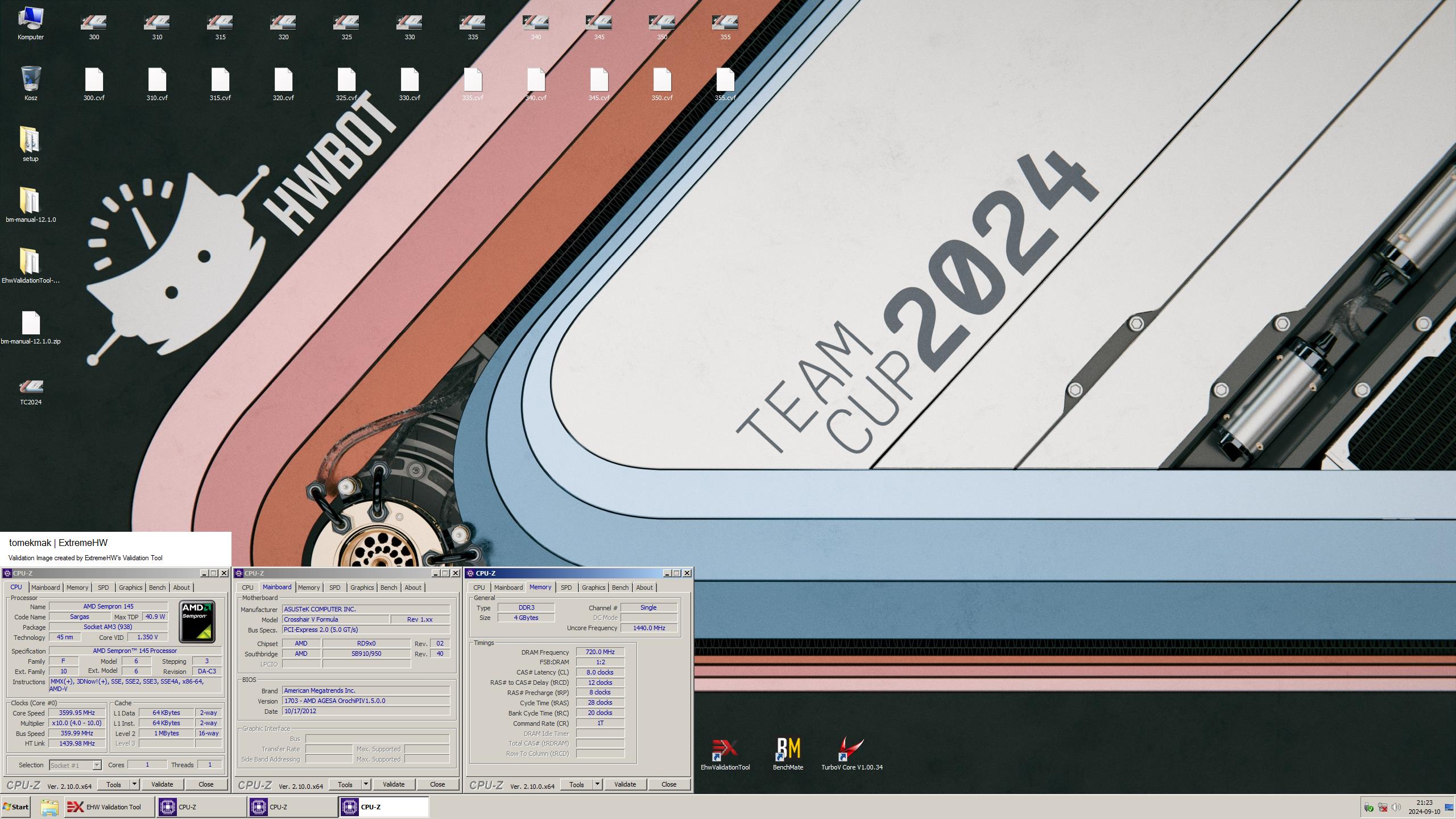Expand Tools arrow in CPU tab window
This screenshot has width=1456, height=819.
click(x=135, y=784)
